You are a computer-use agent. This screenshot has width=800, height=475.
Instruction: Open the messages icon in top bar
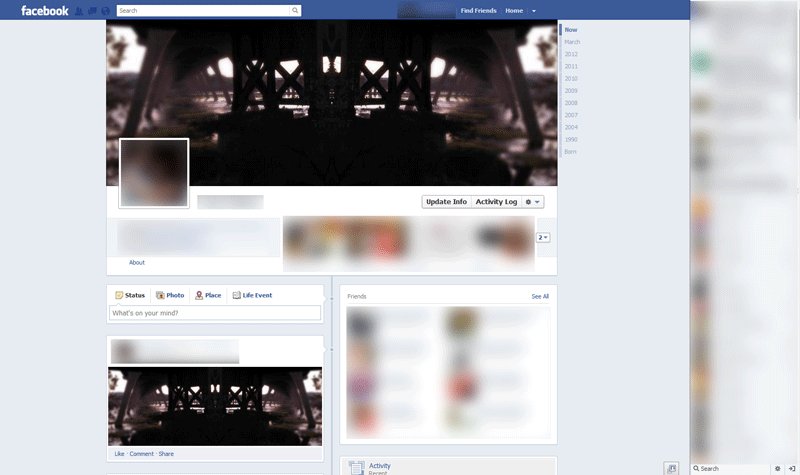[x=92, y=11]
